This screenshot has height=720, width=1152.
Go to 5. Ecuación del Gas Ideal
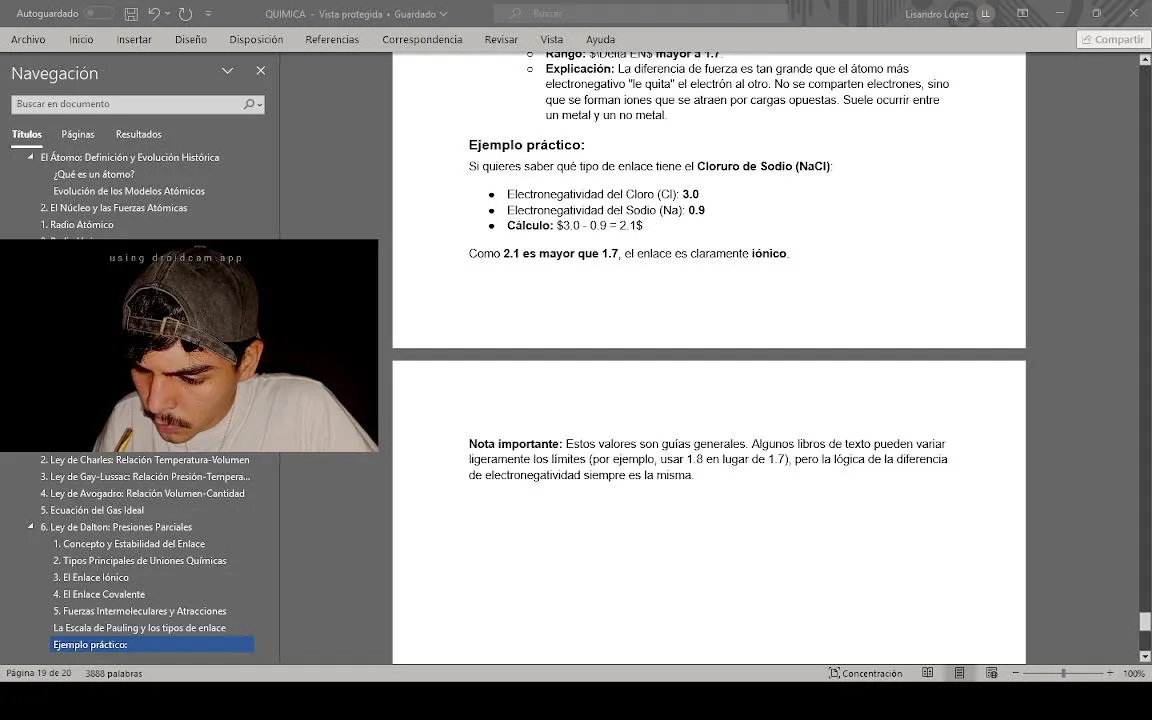(92, 511)
